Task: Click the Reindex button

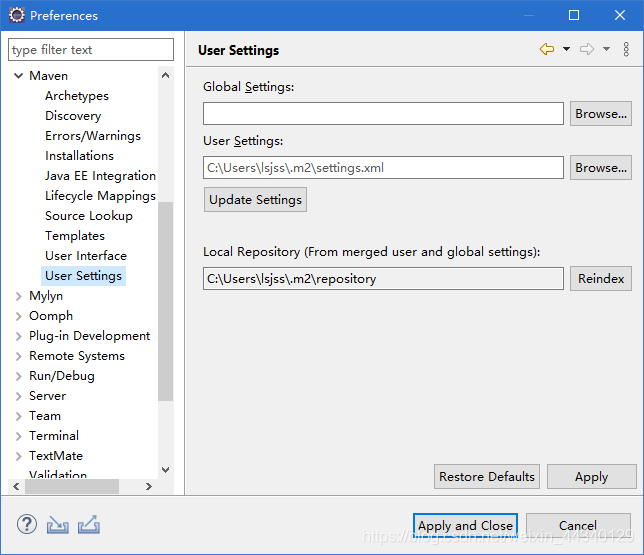Action: point(601,279)
